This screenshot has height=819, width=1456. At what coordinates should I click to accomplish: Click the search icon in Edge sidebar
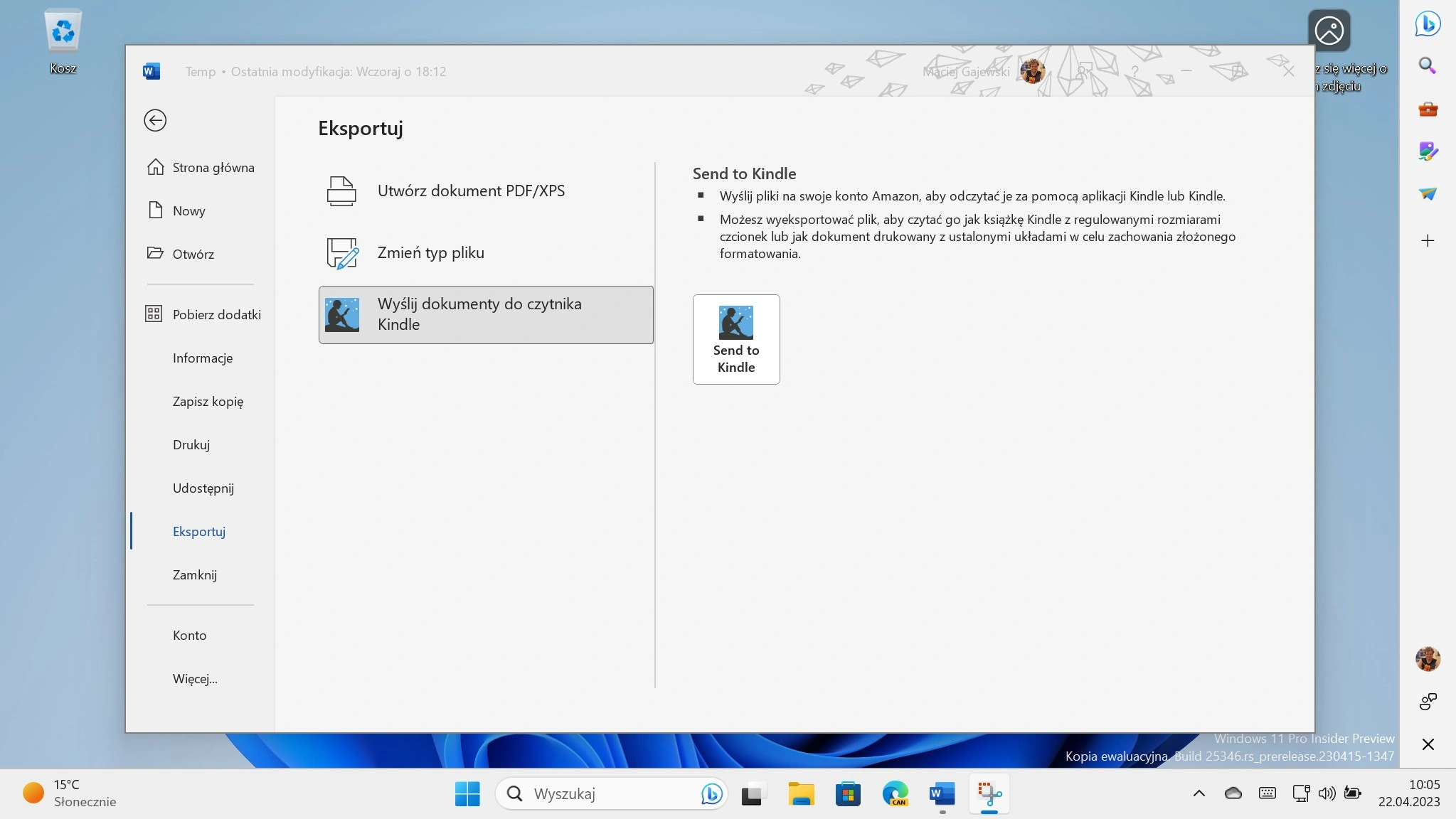[1428, 66]
